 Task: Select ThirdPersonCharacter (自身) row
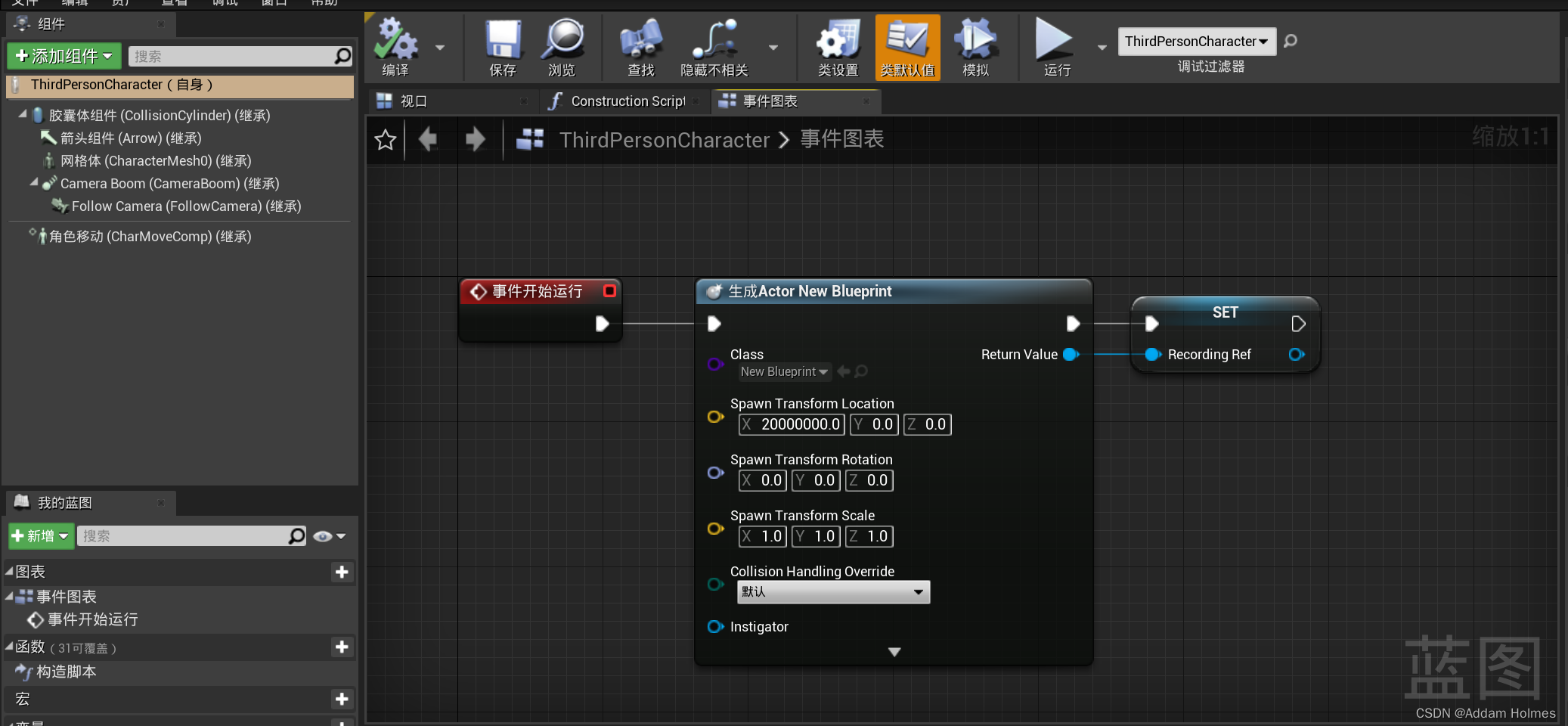click(x=180, y=85)
